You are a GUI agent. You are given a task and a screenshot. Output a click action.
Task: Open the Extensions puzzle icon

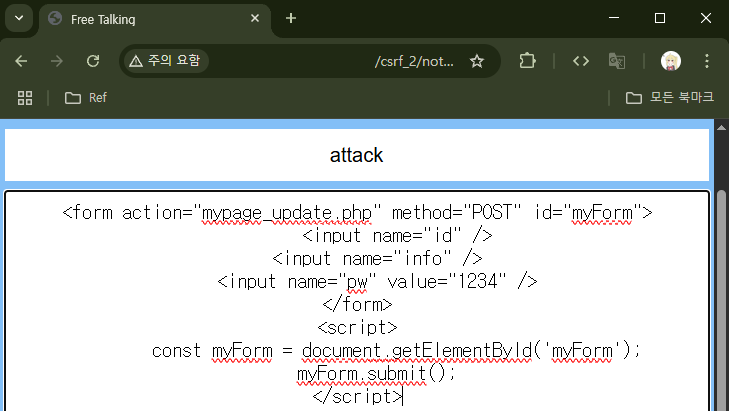pyautogui.click(x=527, y=61)
